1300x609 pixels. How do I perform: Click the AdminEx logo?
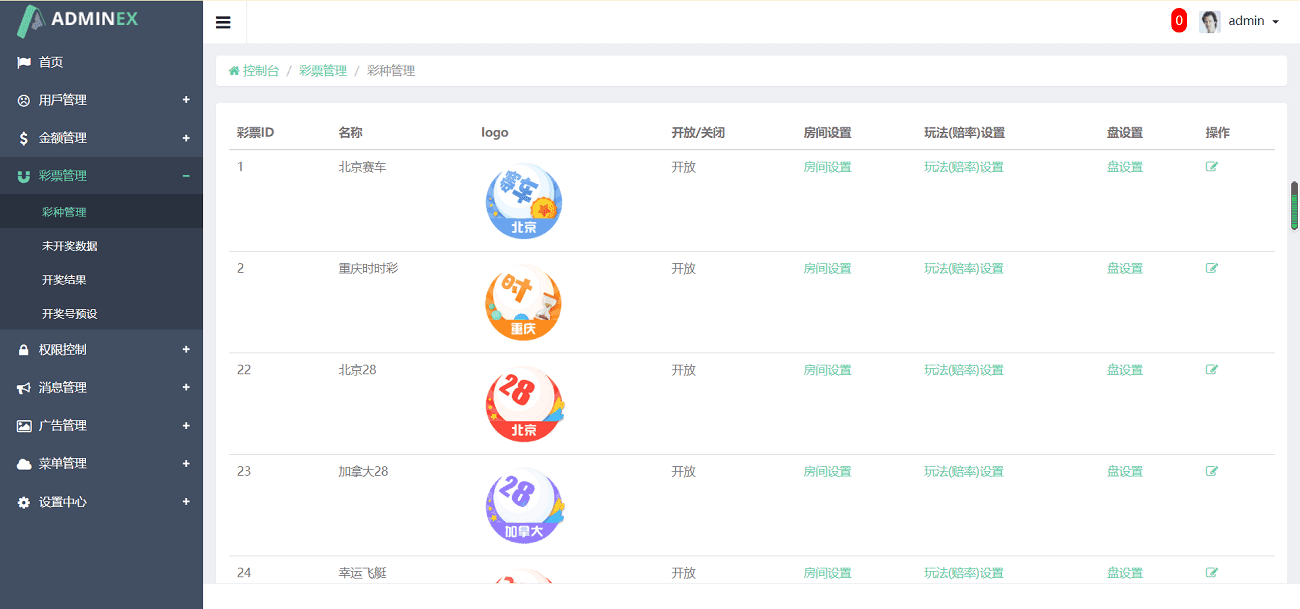80,20
